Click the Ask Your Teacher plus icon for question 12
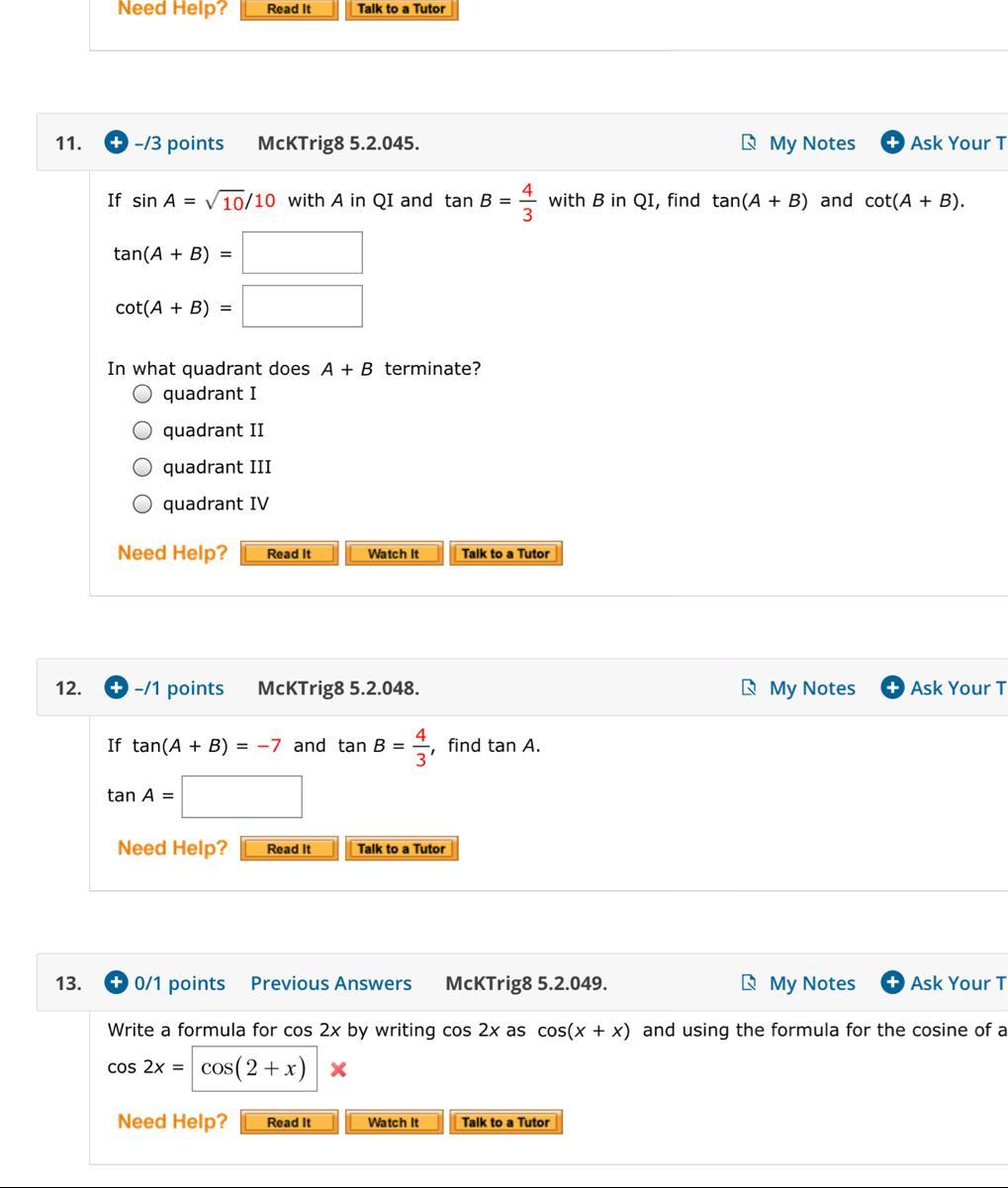 pyautogui.click(x=892, y=687)
